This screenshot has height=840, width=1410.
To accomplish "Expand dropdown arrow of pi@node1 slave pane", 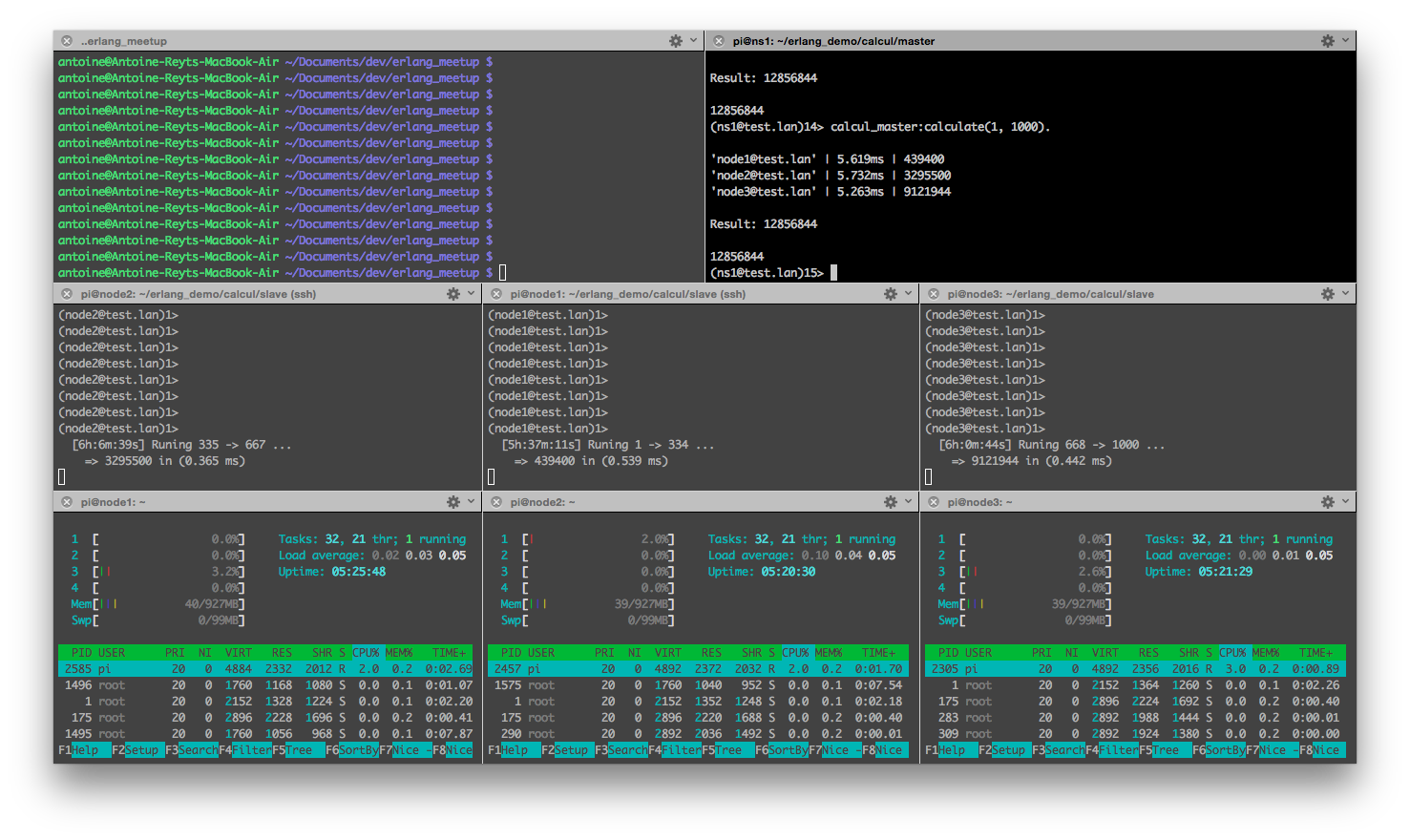I will [x=908, y=294].
